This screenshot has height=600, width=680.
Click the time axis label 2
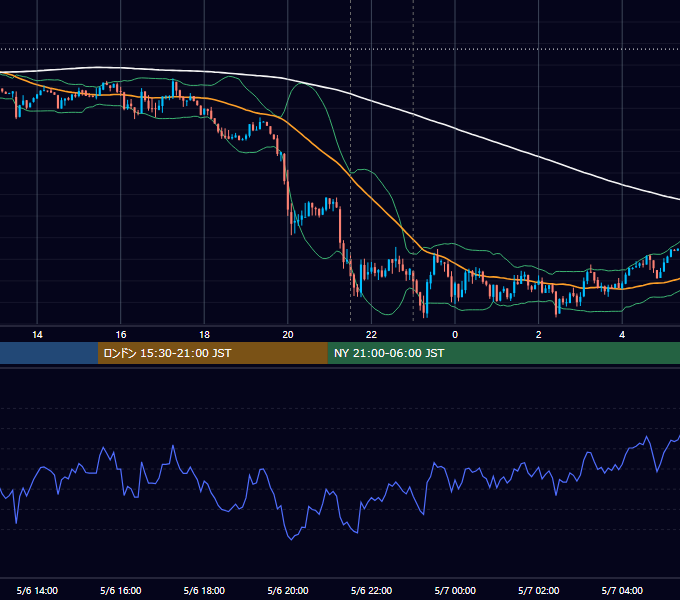[538, 335]
